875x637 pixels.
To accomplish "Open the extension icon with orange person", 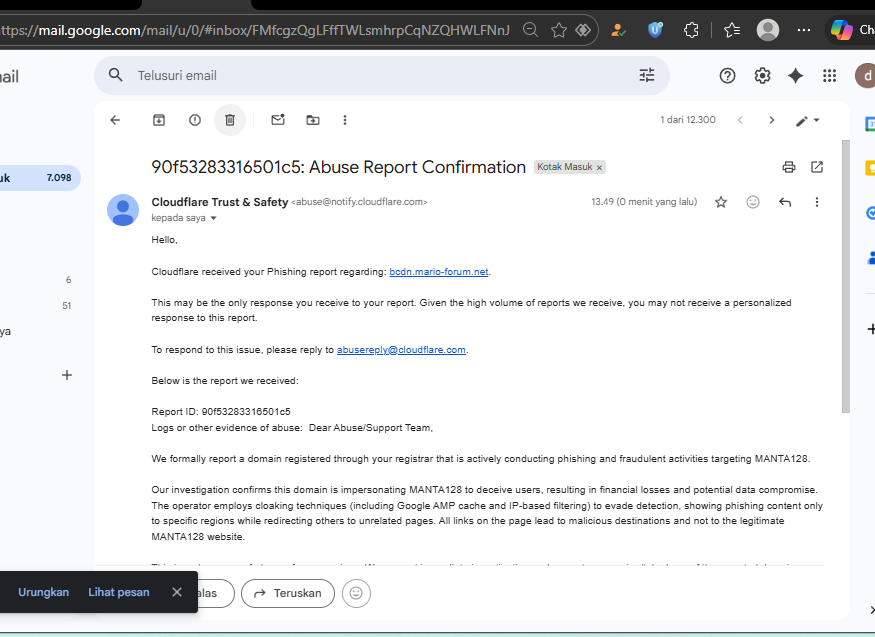I will tap(618, 30).
